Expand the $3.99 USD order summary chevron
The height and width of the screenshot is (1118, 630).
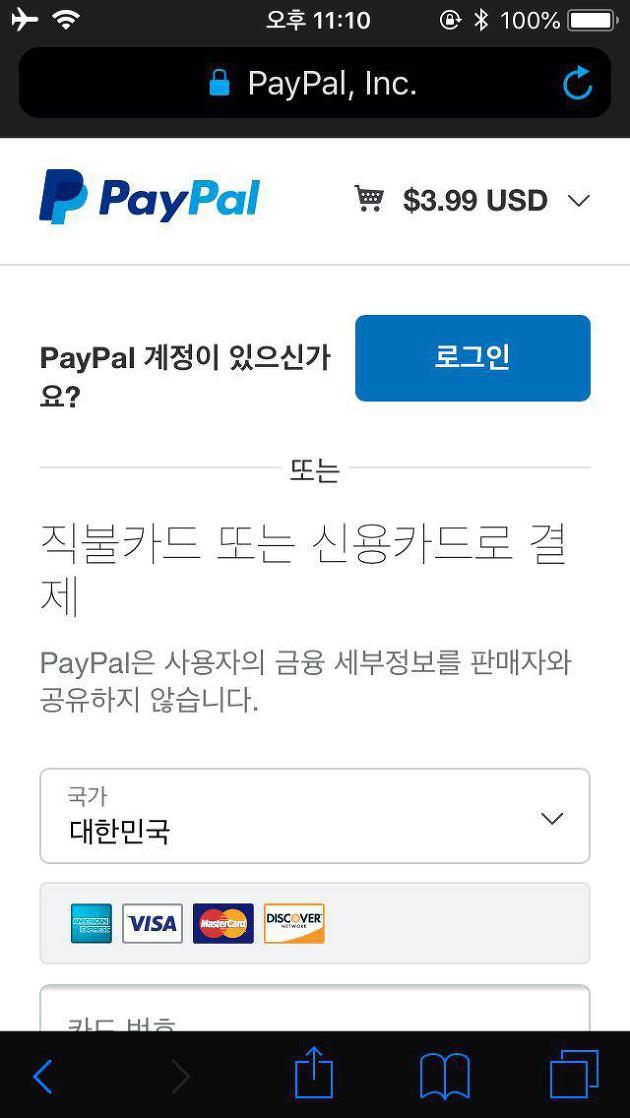pos(579,201)
